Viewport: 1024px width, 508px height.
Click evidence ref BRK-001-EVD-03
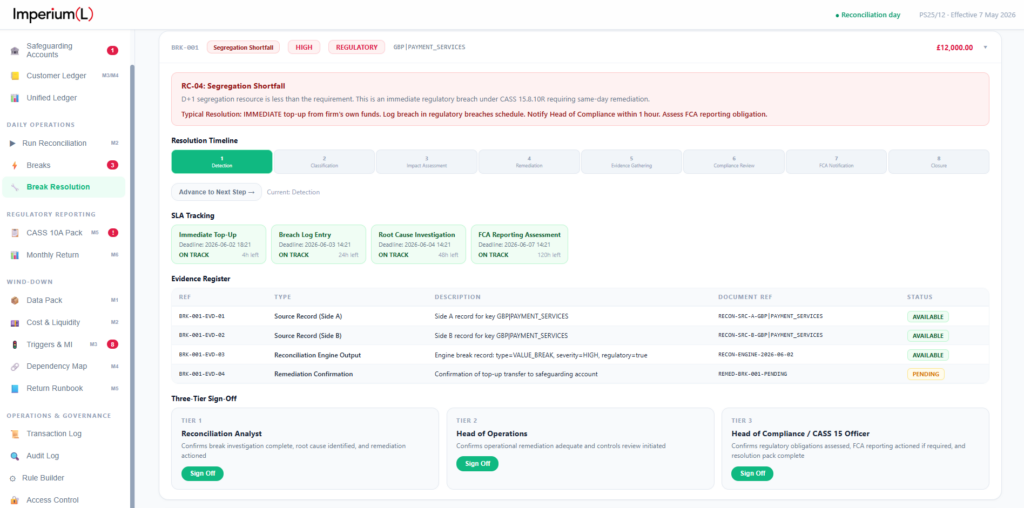click(202, 355)
